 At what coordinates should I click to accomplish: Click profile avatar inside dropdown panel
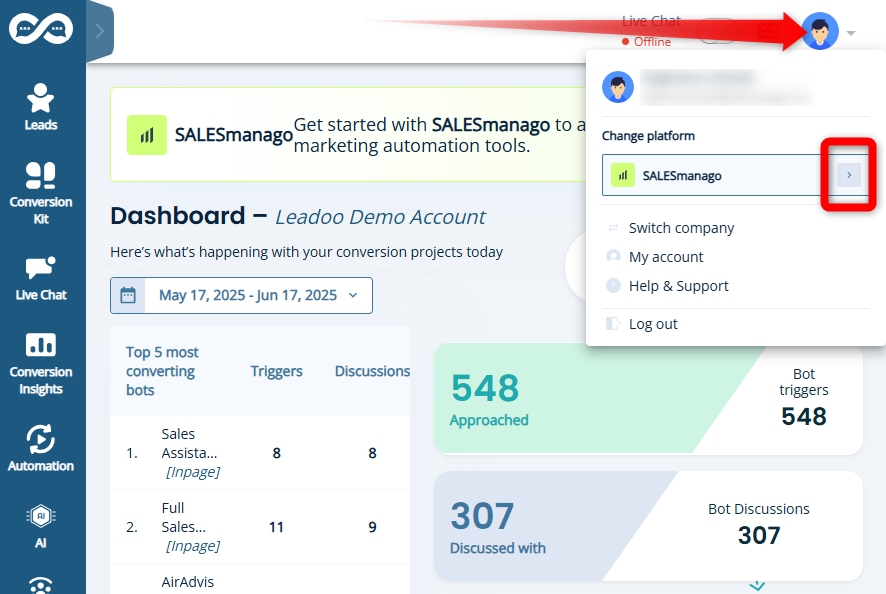(618, 87)
